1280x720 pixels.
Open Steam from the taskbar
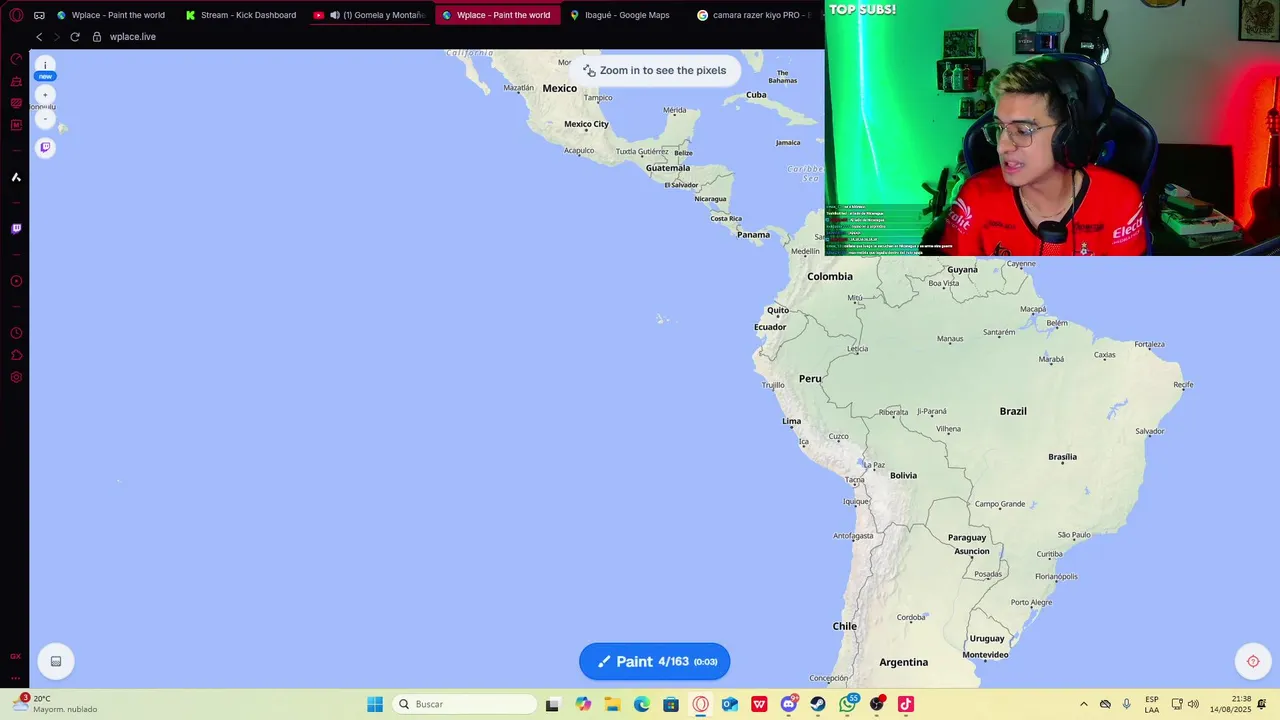(x=818, y=704)
